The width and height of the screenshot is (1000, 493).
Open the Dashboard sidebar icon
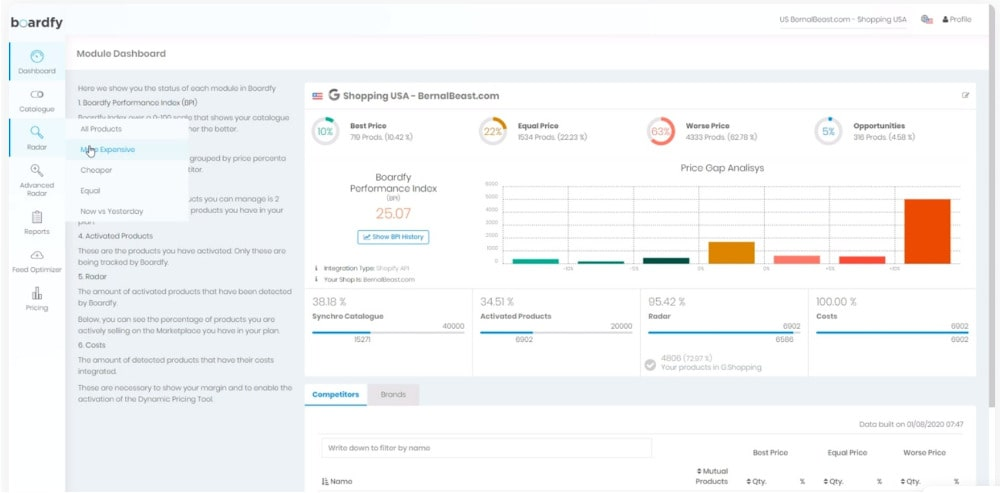[37, 58]
